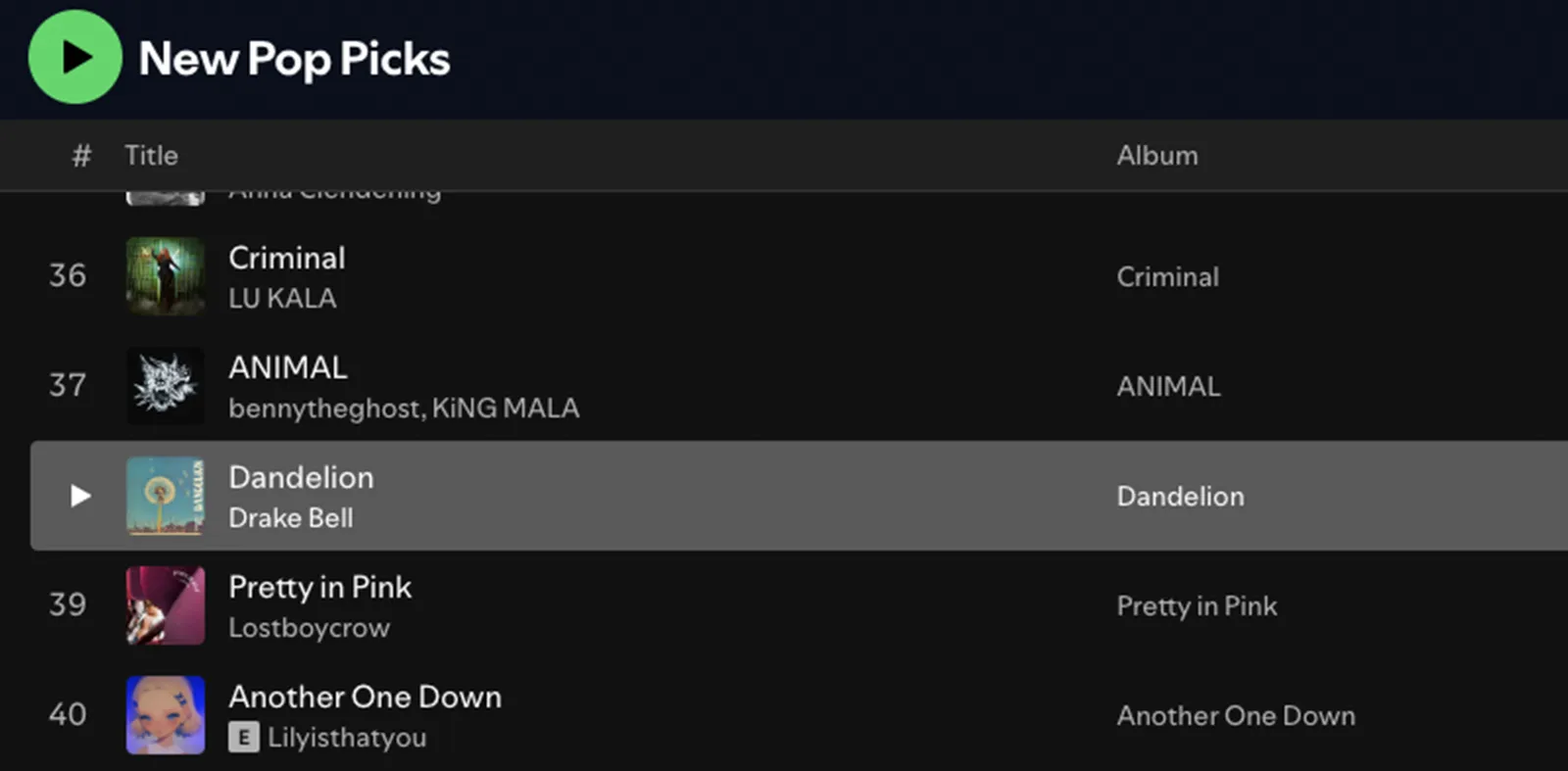Click the Another One Down cover thumbnail
The height and width of the screenshot is (771, 1568).
(166, 715)
